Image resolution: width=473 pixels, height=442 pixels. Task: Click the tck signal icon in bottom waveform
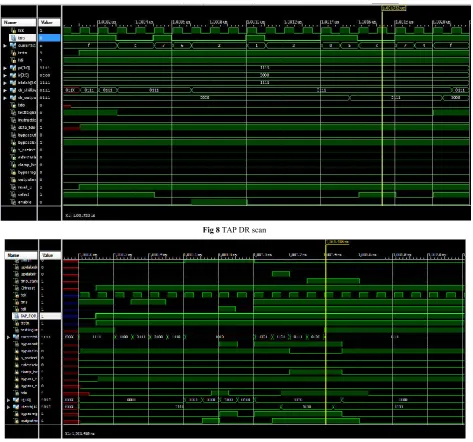point(16,295)
